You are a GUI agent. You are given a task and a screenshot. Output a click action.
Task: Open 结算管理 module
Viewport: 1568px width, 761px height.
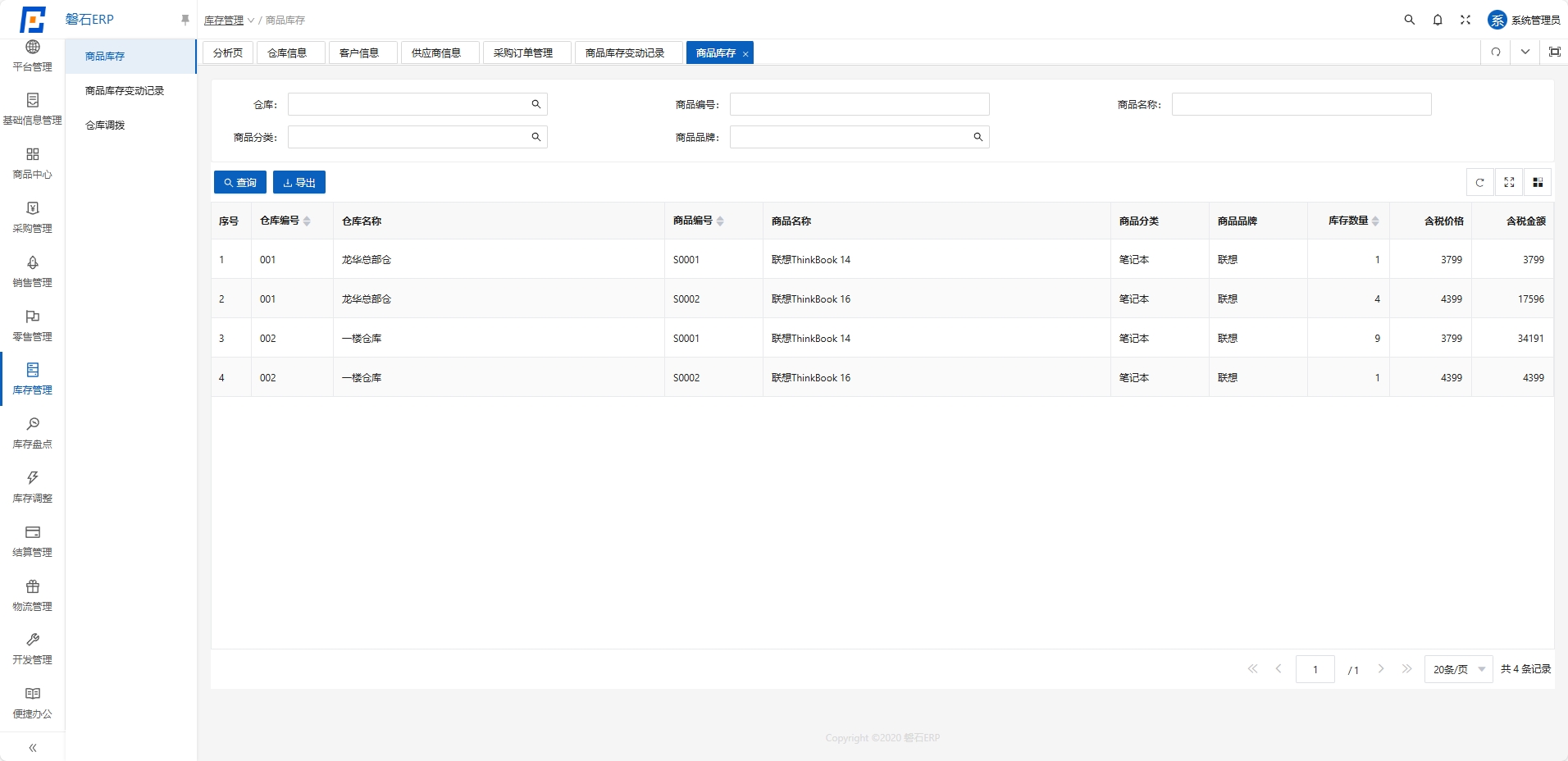click(33, 542)
